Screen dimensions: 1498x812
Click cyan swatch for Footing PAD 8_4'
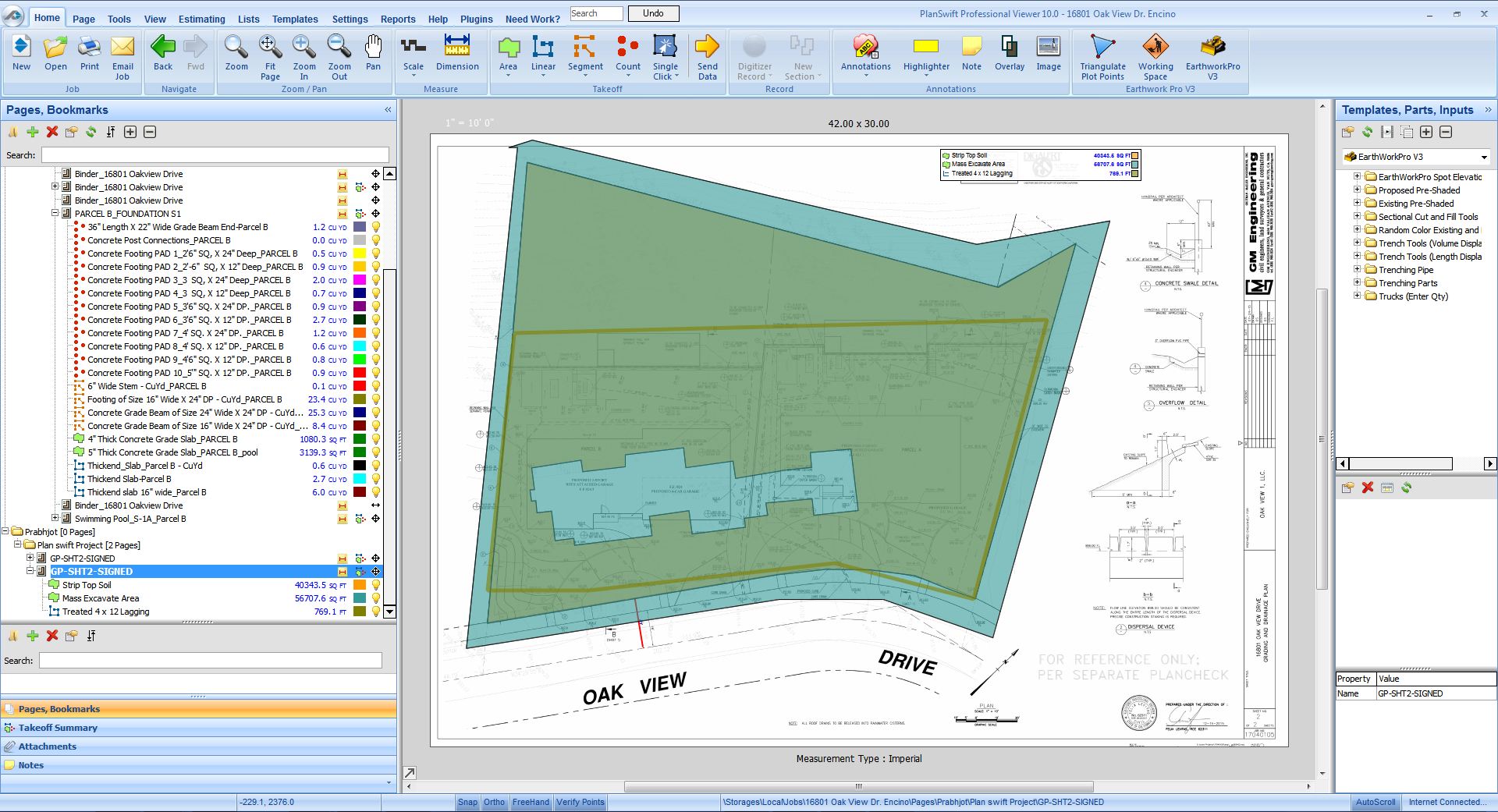(x=360, y=346)
